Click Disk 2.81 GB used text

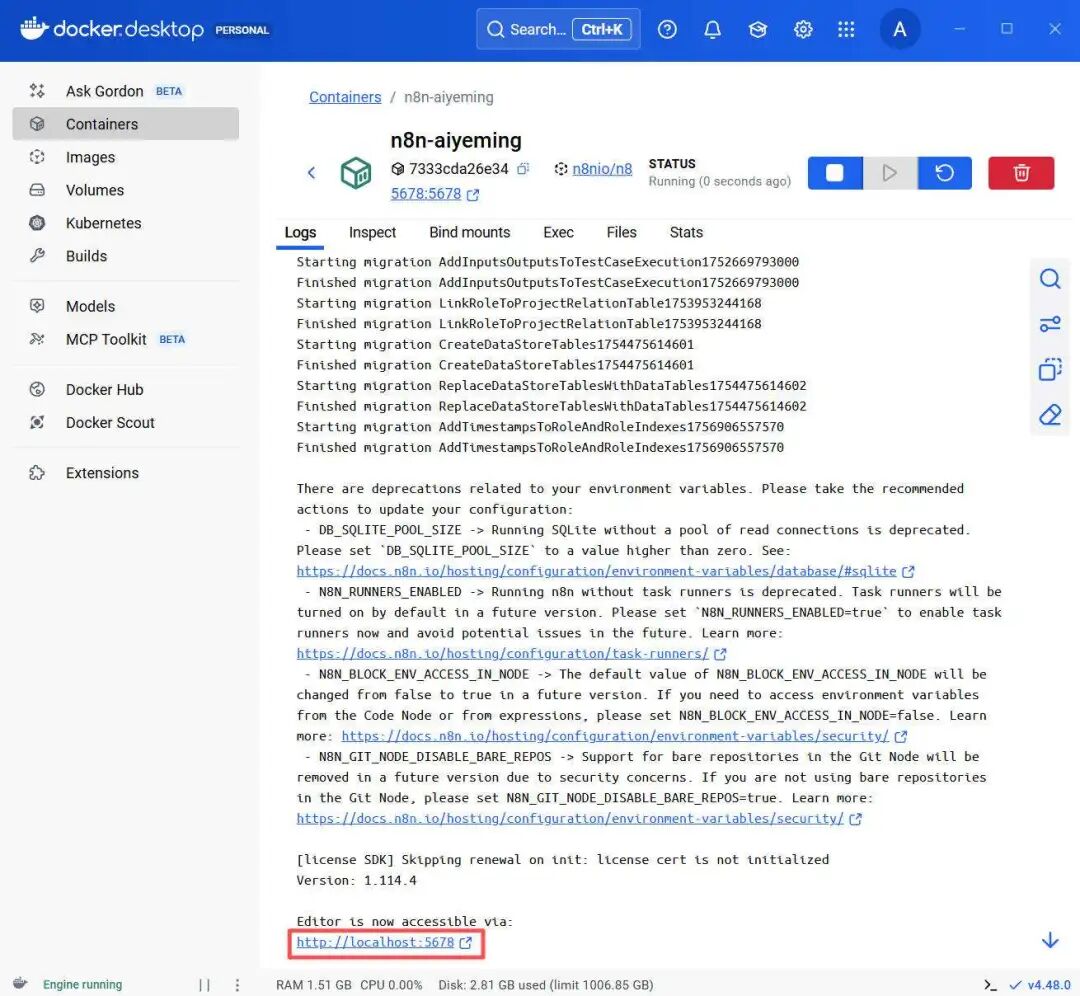coord(546,985)
